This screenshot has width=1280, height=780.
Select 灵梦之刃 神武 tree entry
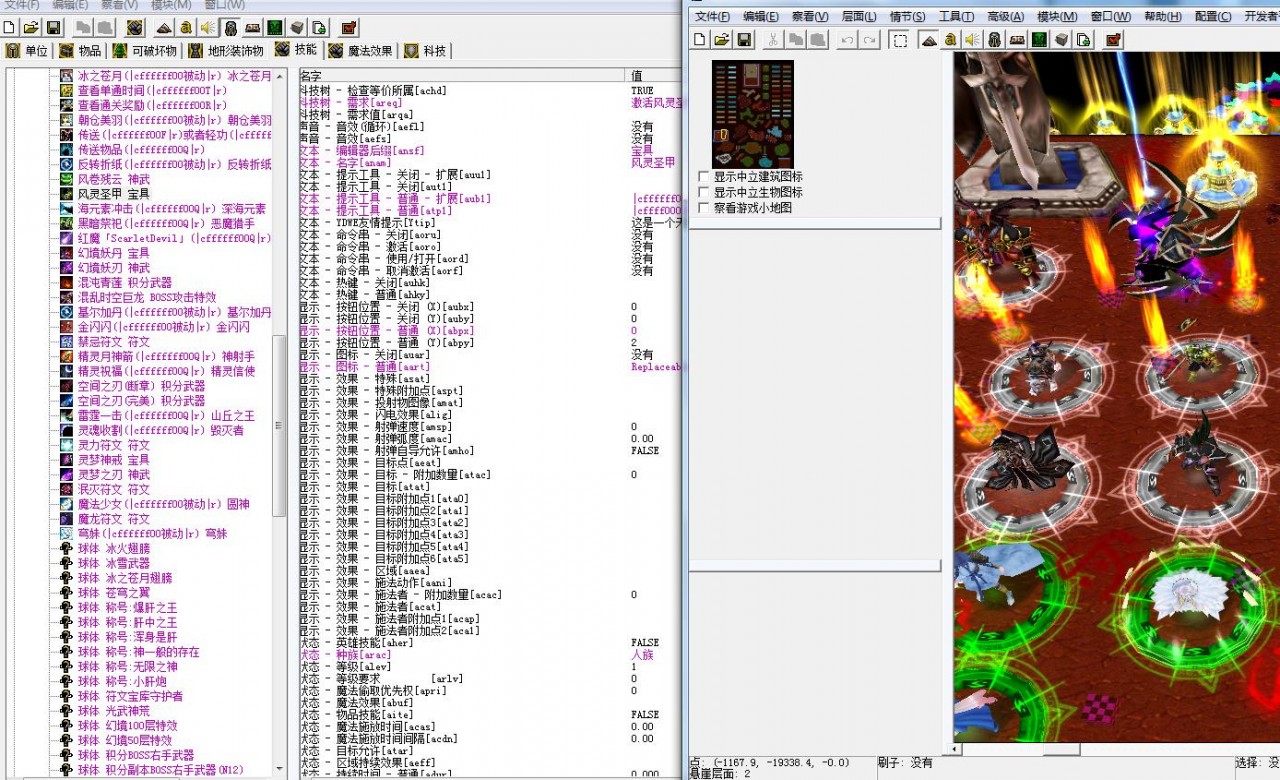(113, 475)
